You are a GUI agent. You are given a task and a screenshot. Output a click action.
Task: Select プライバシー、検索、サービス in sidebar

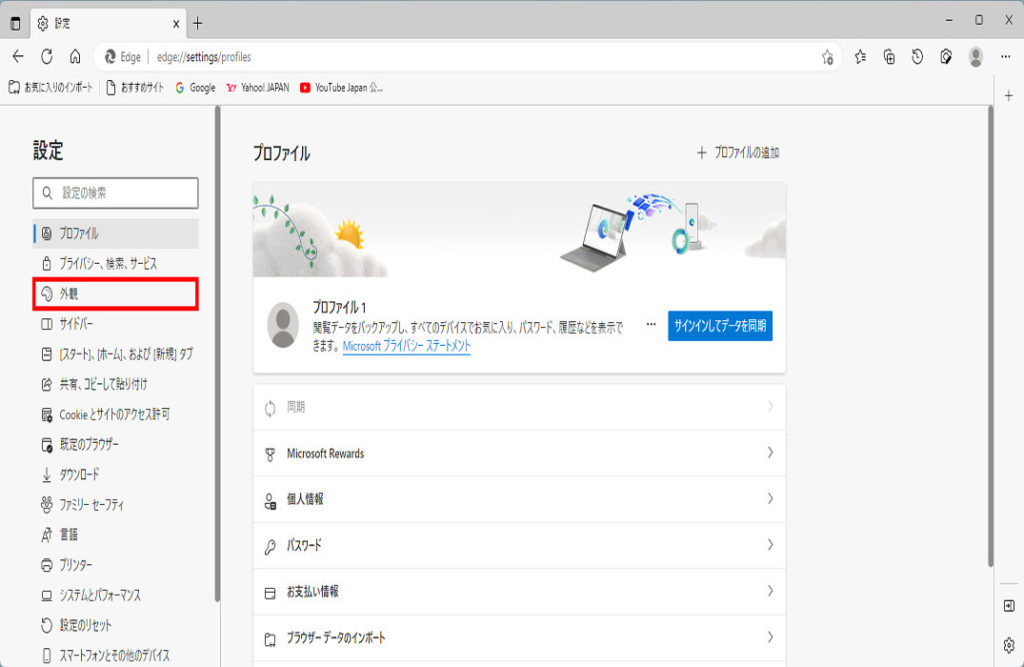pos(107,263)
